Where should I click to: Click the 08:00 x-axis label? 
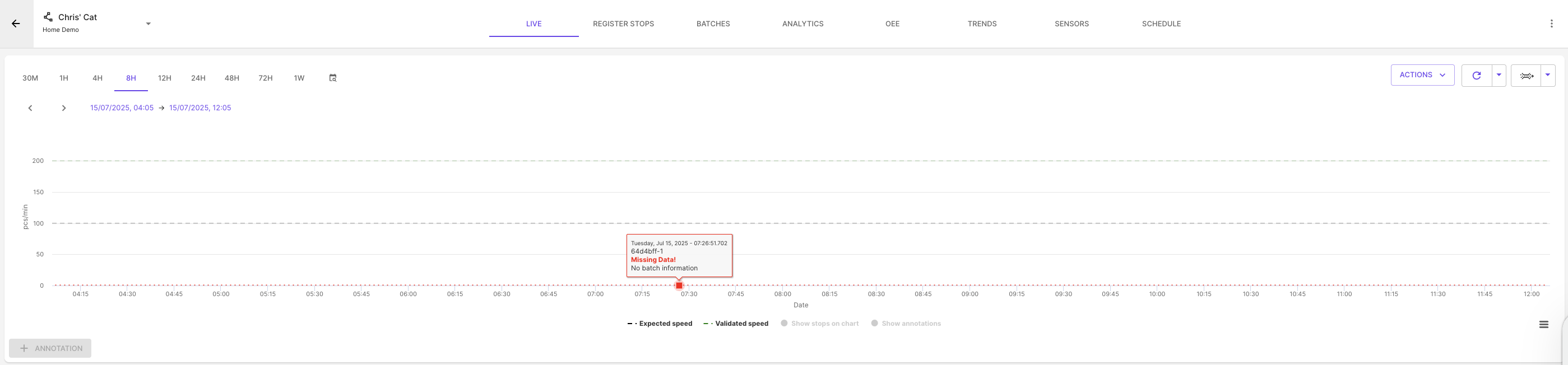783,294
